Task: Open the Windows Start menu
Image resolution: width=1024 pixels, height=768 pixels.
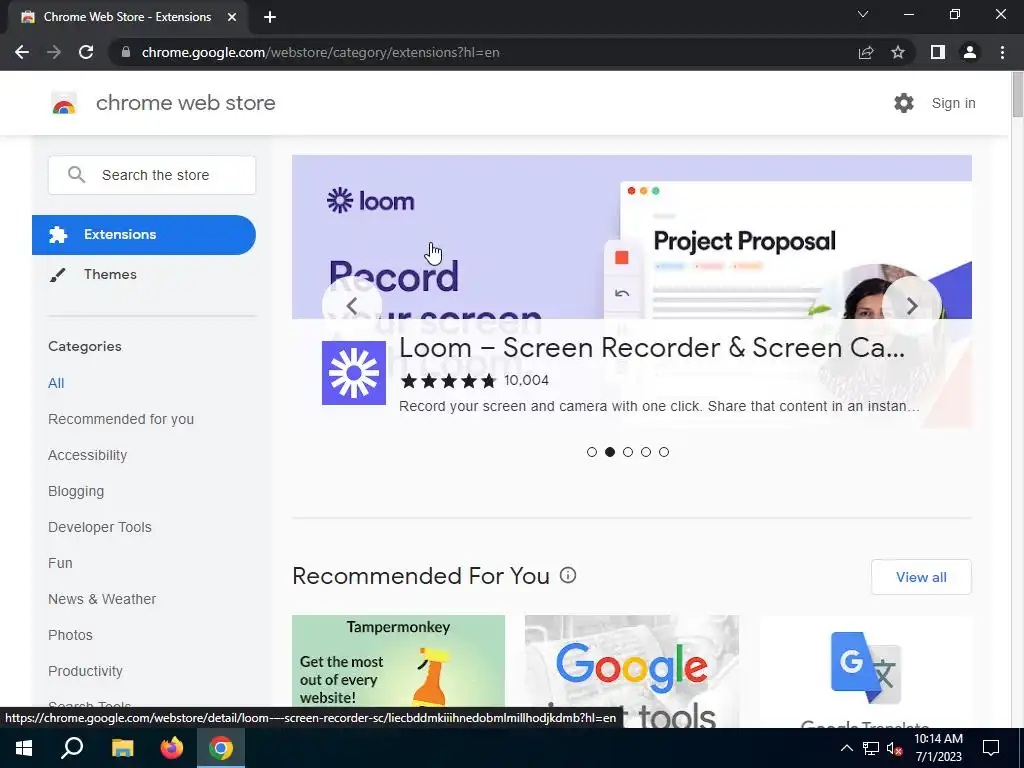Action: click(24, 748)
